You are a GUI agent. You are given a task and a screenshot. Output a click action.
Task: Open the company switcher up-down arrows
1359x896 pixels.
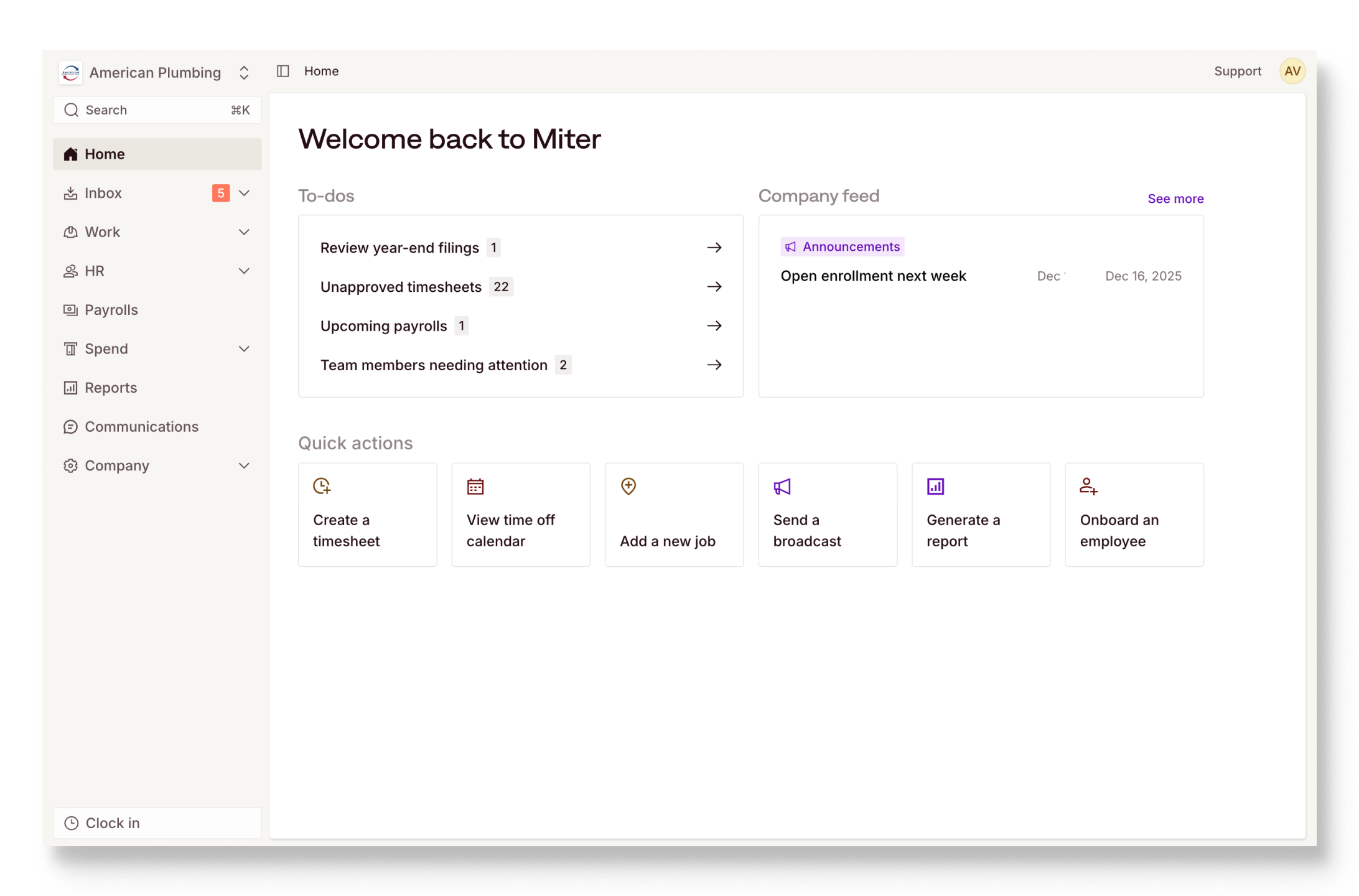click(x=244, y=73)
